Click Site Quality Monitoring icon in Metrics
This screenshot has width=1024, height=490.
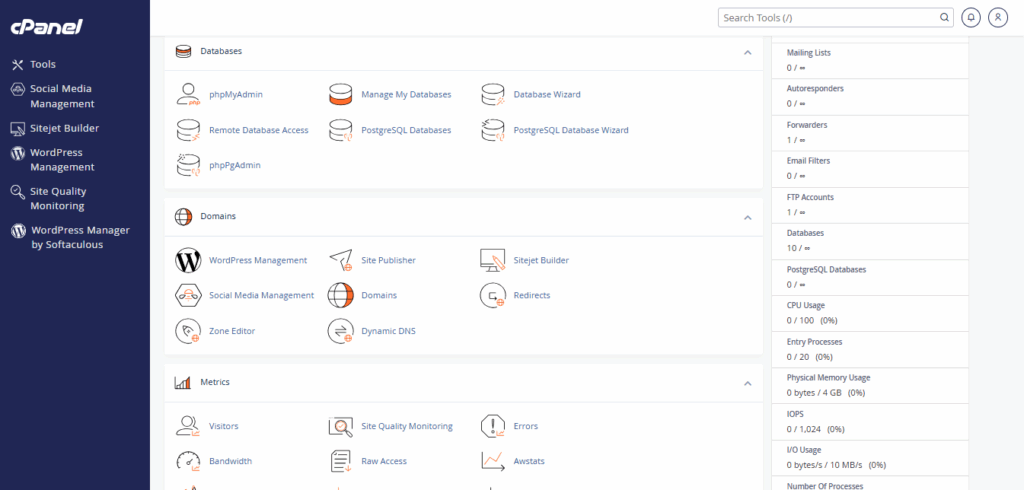point(341,426)
